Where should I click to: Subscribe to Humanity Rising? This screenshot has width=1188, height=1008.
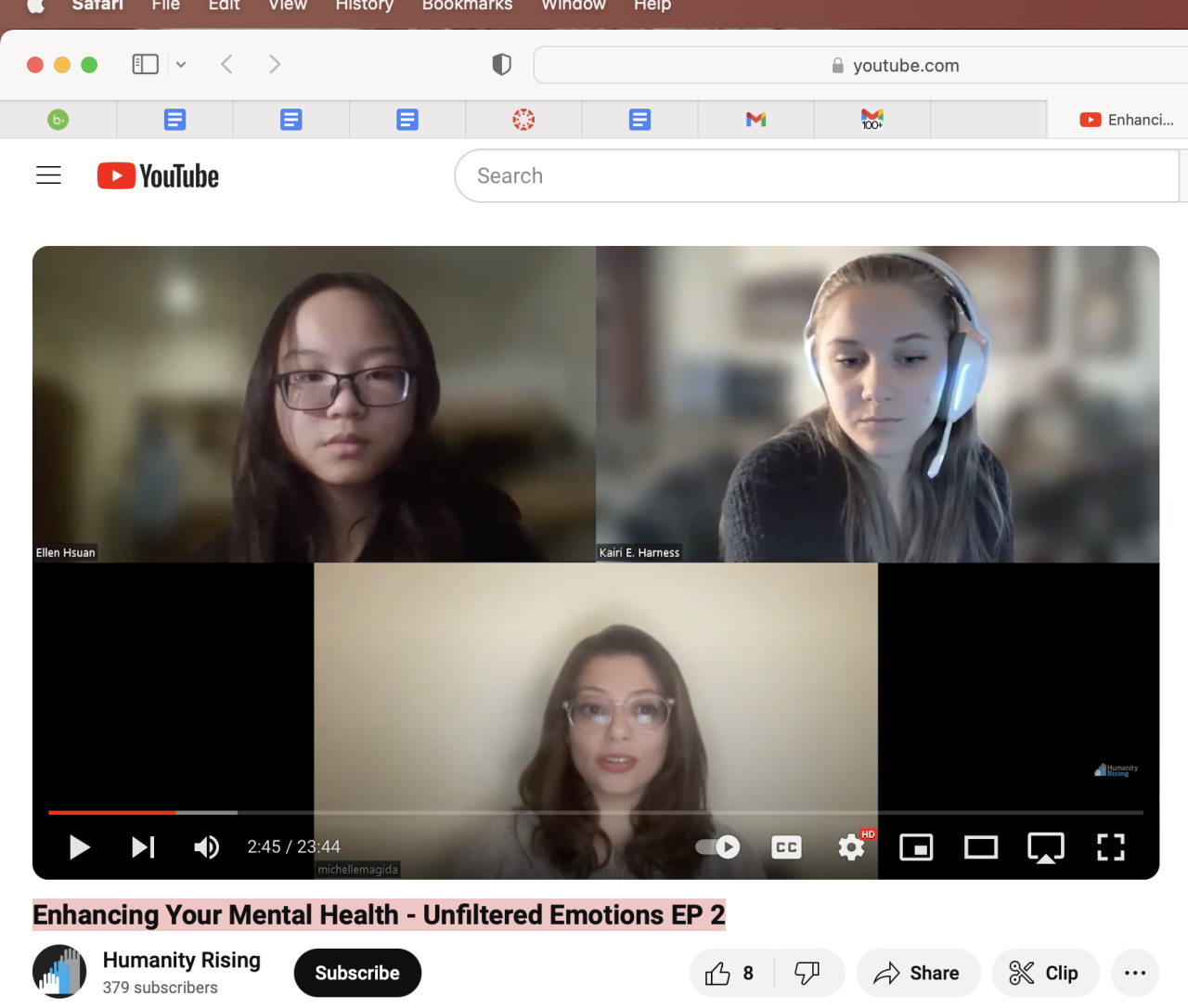pyautogui.click(x=357, y=973)
